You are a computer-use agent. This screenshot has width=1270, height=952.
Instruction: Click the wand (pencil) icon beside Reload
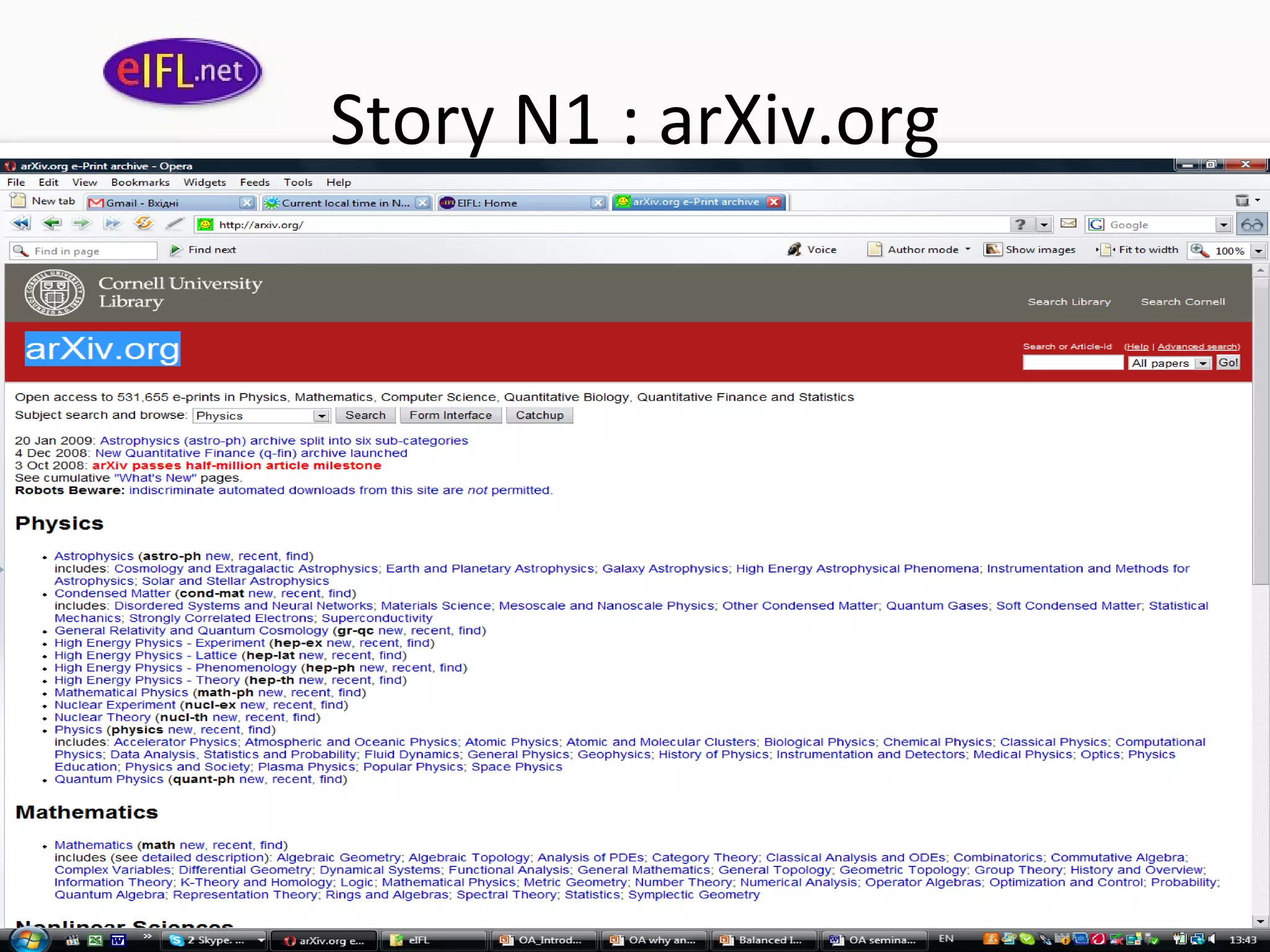click(175, 224)
